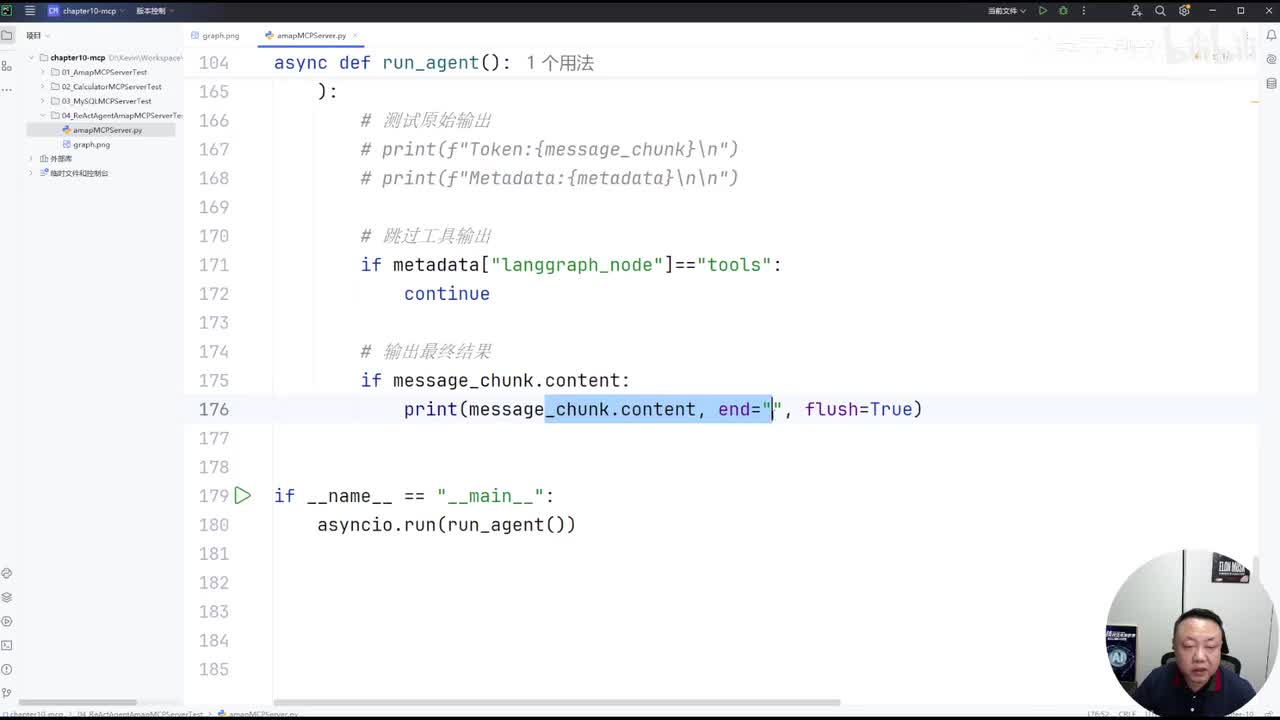This screenshot has height=720, width=1280.
Task: Open IDE settings gear
Action: pyautogui.click(x=1184, y=11)
